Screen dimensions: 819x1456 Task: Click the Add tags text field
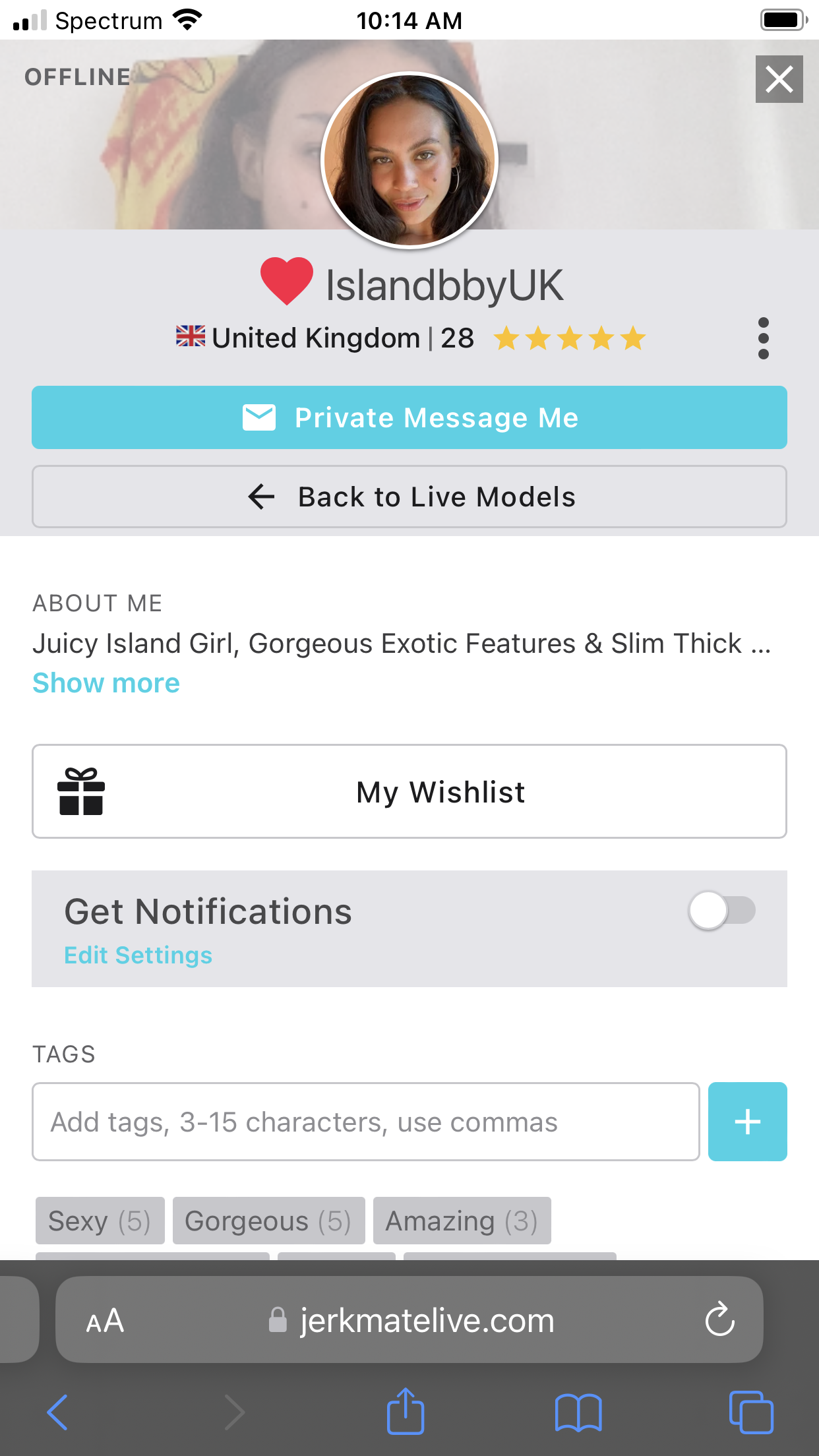366,1122
